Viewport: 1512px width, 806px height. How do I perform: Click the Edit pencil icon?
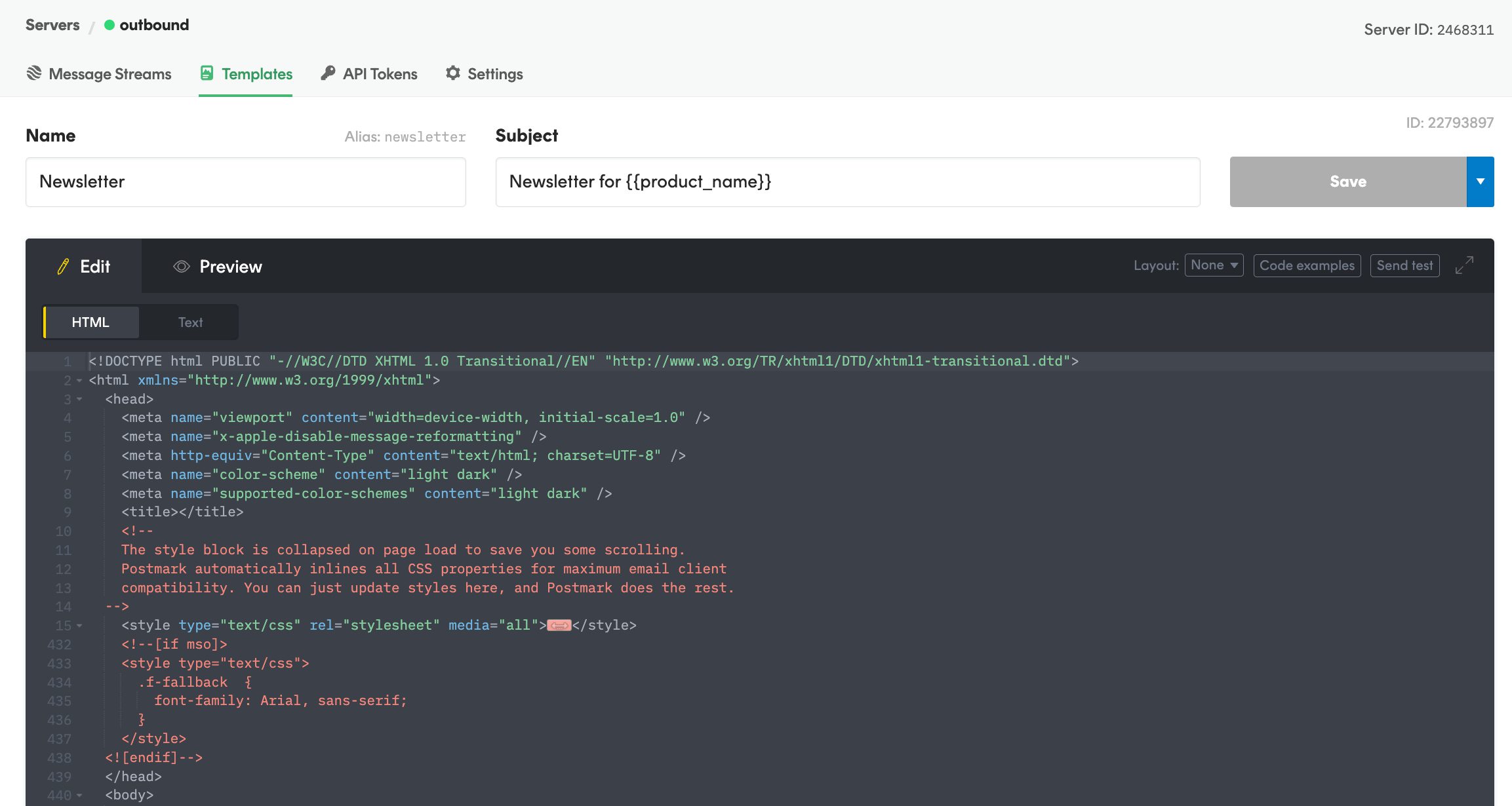click(x=63, y=267)
